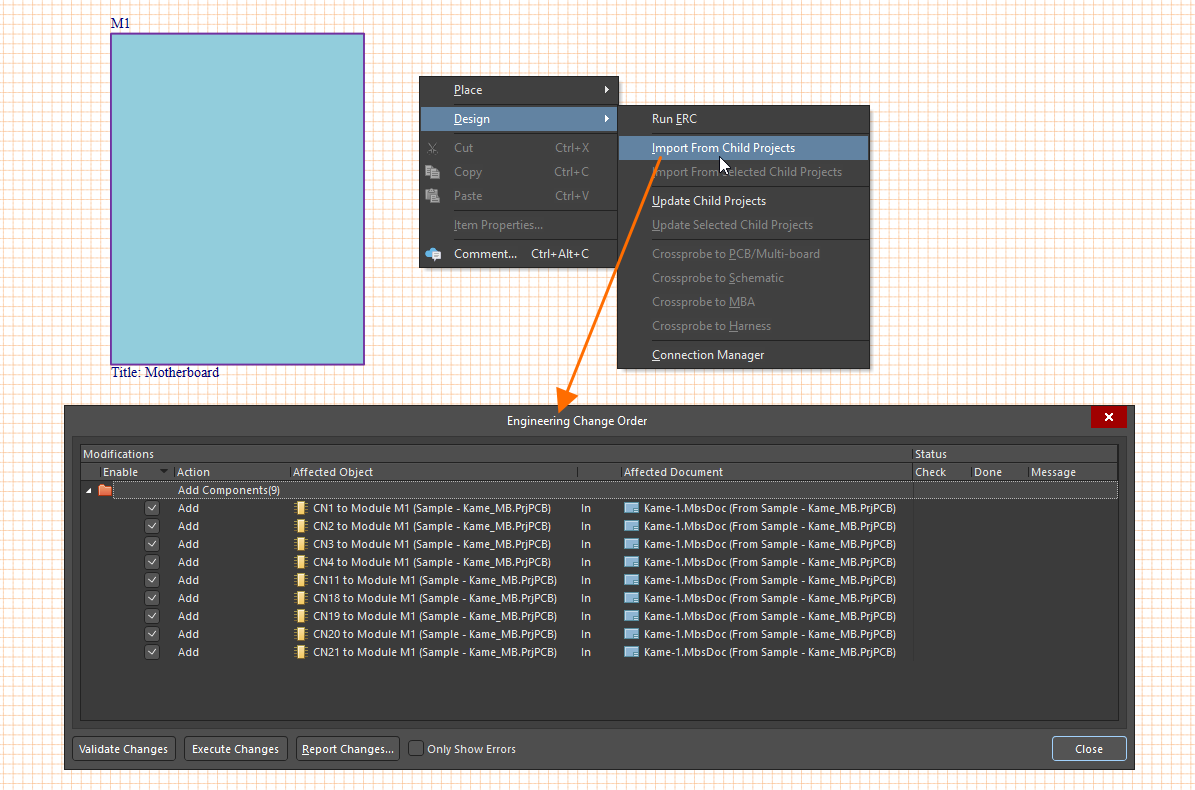Click the Comment speech bubble icon
The height and width of the screenshot is (790, 1195).
(x=433, y=254)
